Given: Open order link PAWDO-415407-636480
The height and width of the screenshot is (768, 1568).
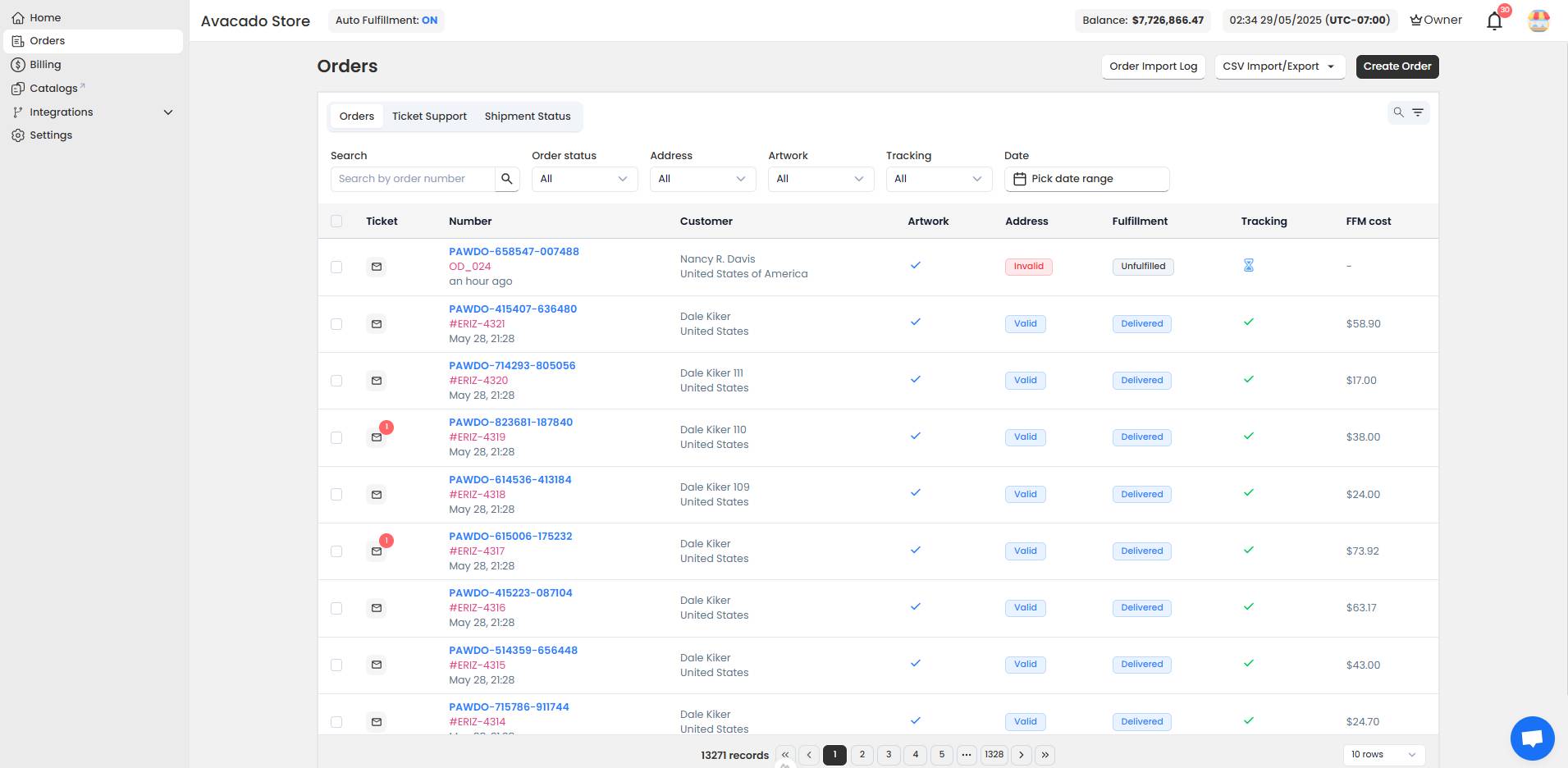Looking at the screenshot, I should pos(513,309).
